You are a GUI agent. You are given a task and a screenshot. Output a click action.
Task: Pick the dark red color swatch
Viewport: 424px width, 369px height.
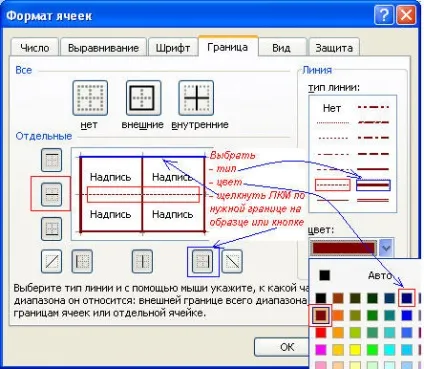click(321, 315)
